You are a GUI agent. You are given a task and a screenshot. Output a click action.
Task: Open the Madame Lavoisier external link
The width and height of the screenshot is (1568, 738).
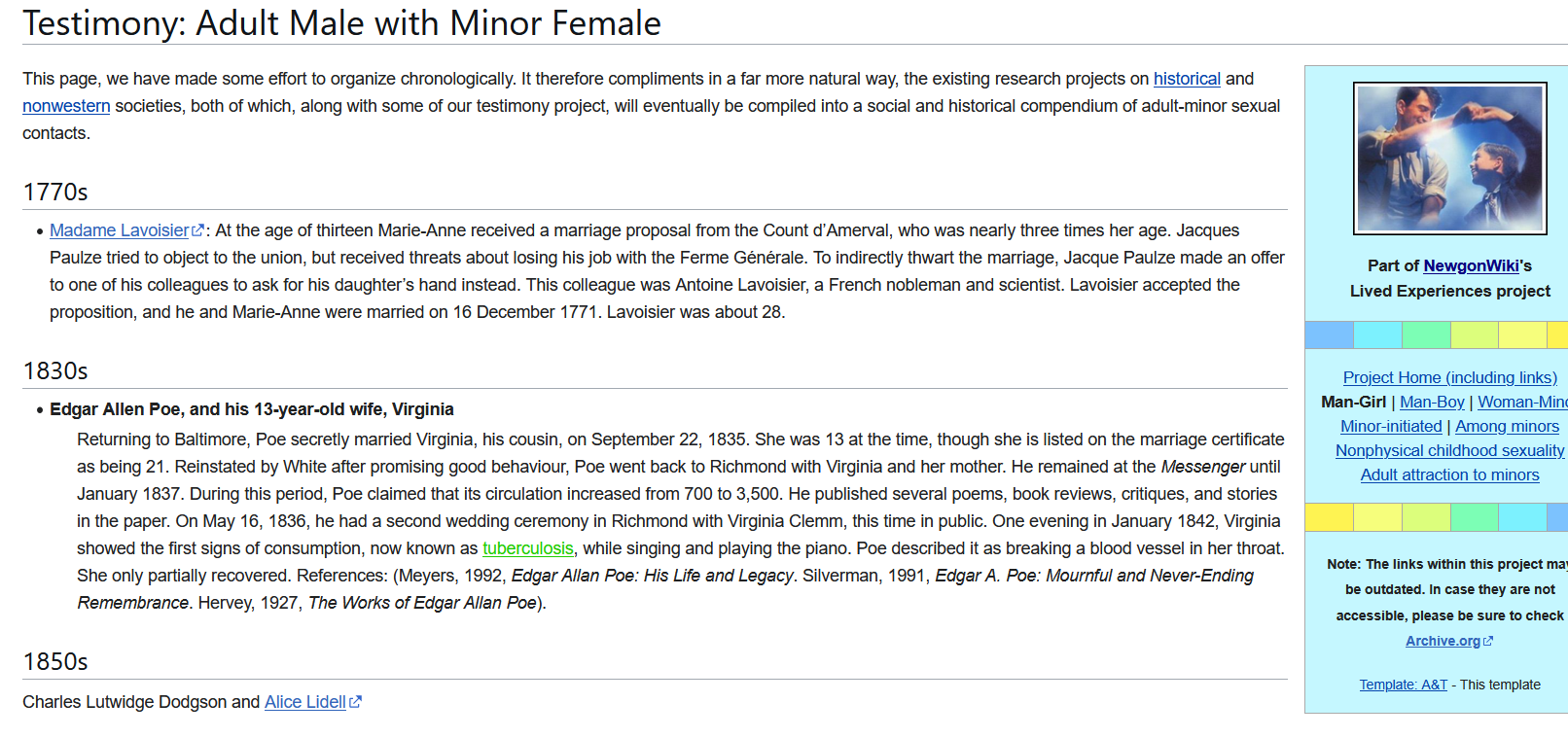[x=120, y=230]
